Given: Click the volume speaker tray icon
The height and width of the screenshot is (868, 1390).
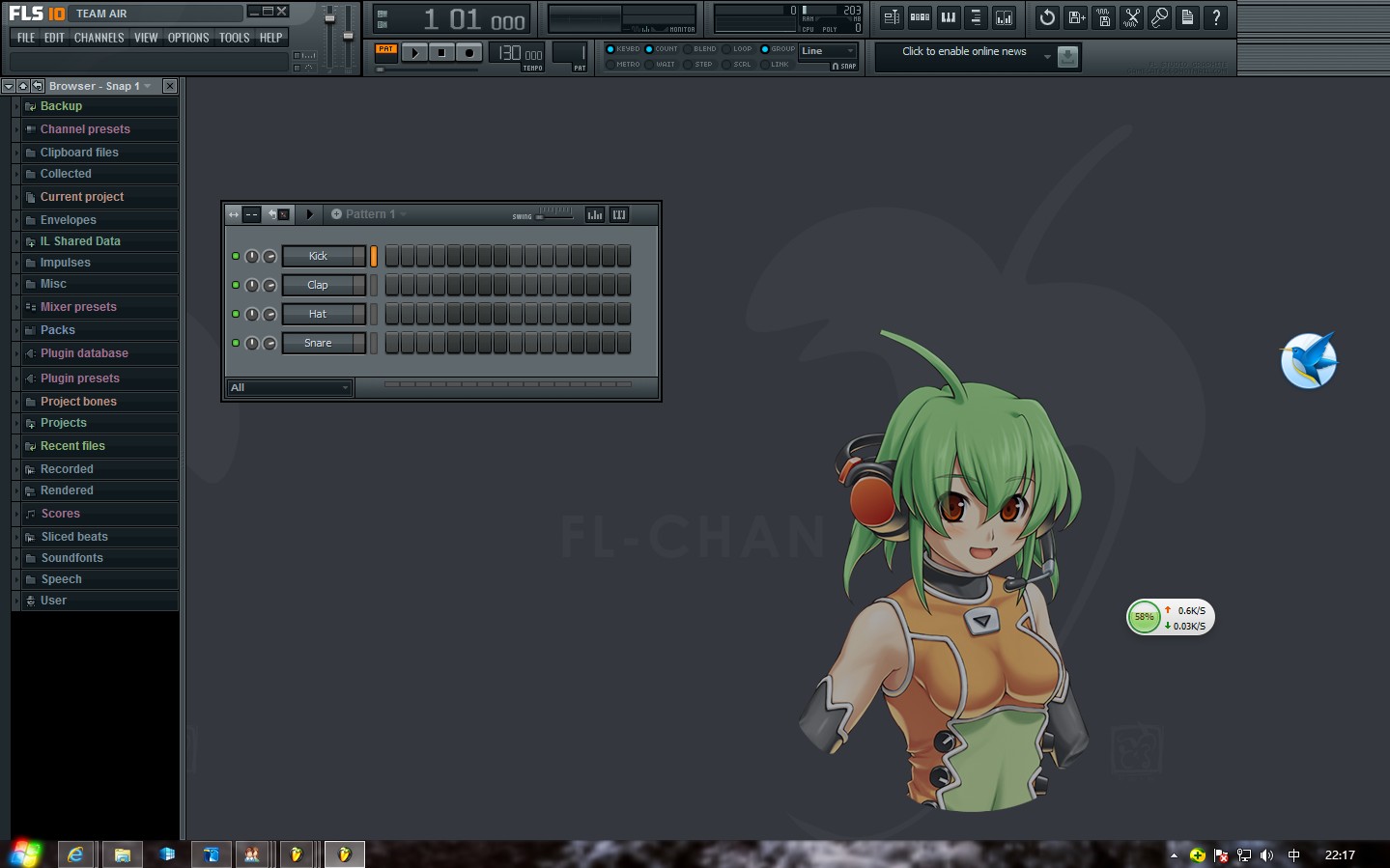Looking at the screenshot, I should click(x=1267, y=854).
